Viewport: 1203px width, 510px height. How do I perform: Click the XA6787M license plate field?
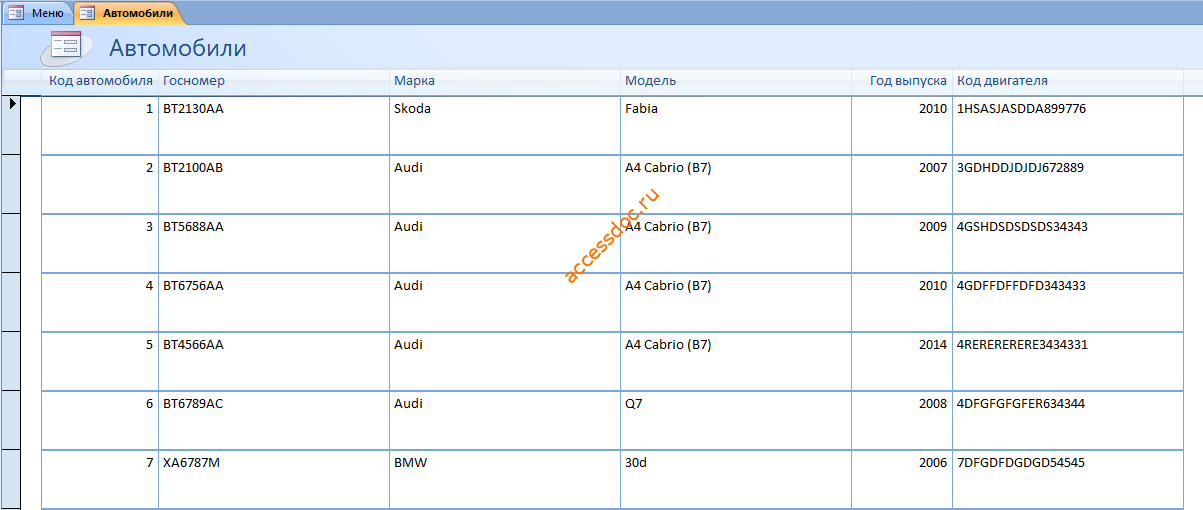pyautogui.click(x=274, y=480)
